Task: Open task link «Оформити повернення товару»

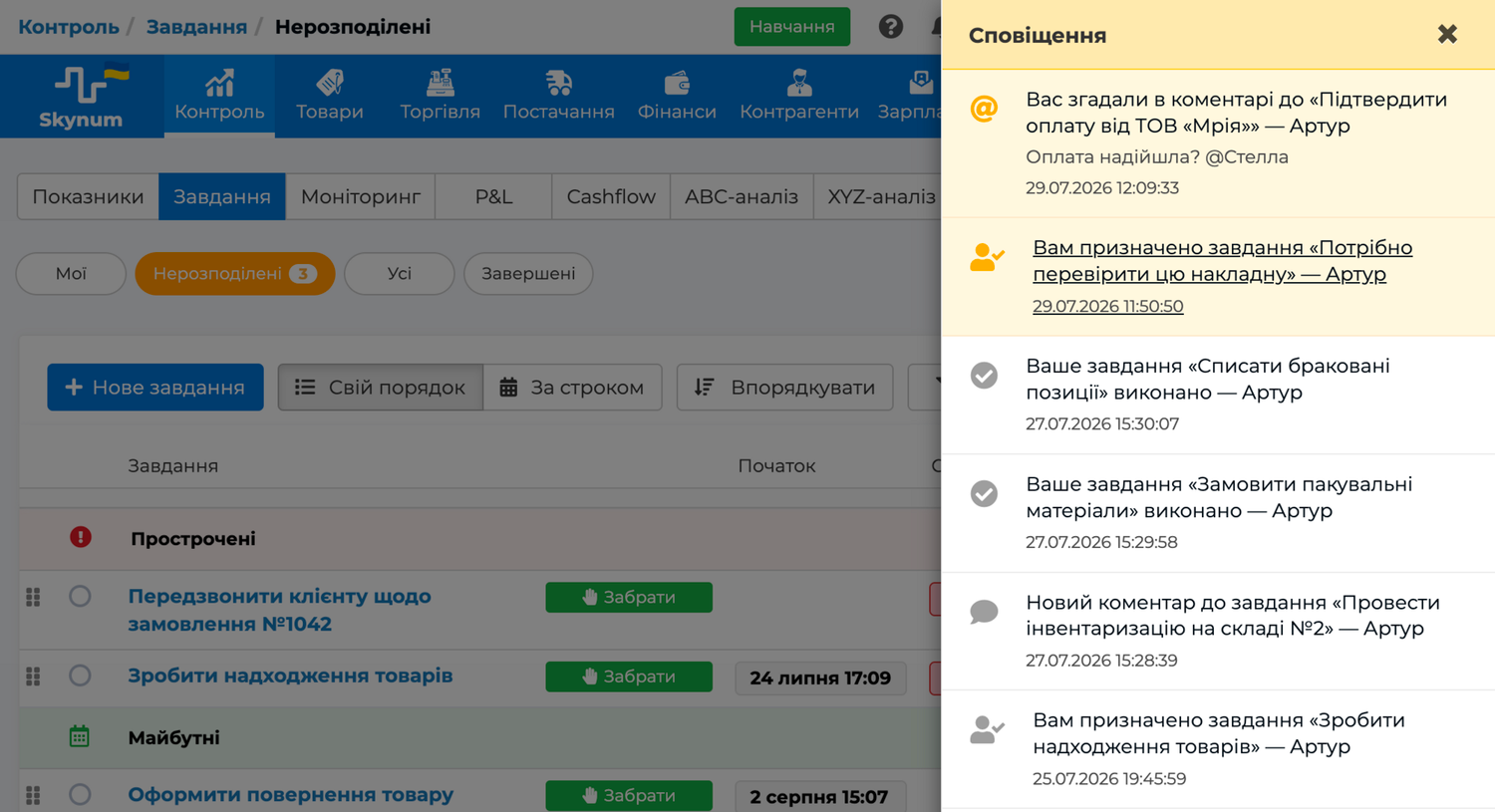Action: point(290,794)
